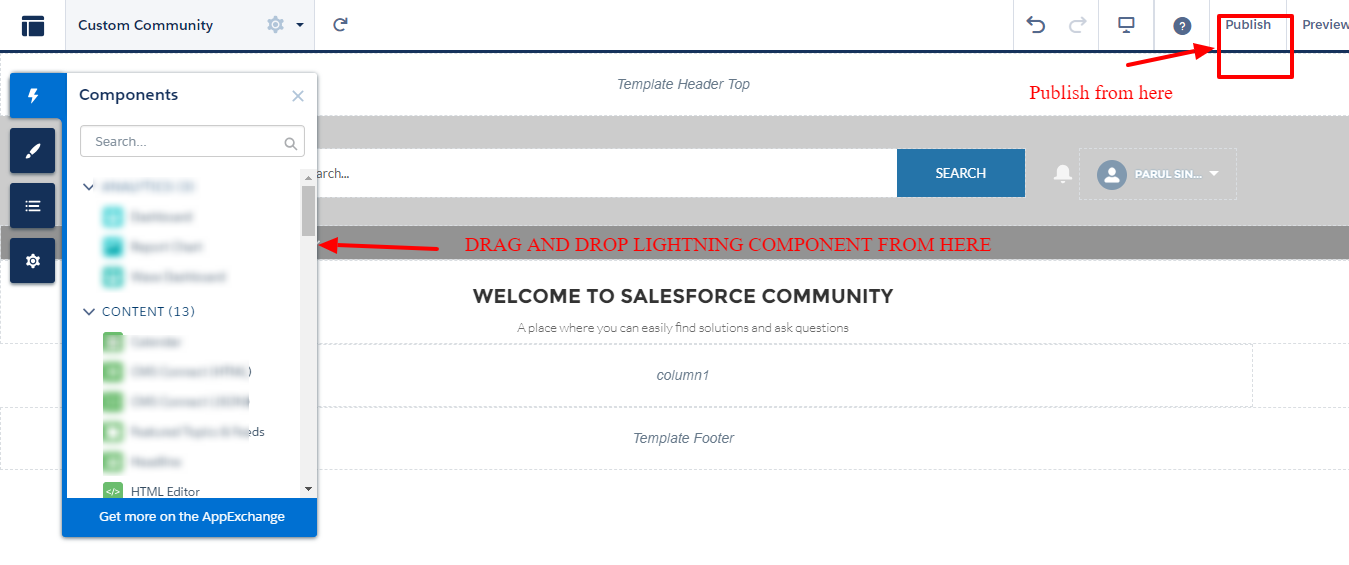
Task: Open the Page Structure list panel
Action: pos(33,206)
